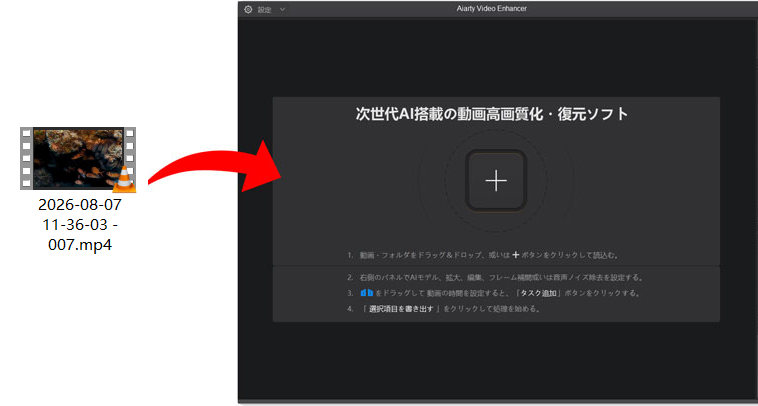Click the step 2 AIモデル instruction line

click(496, 277)
